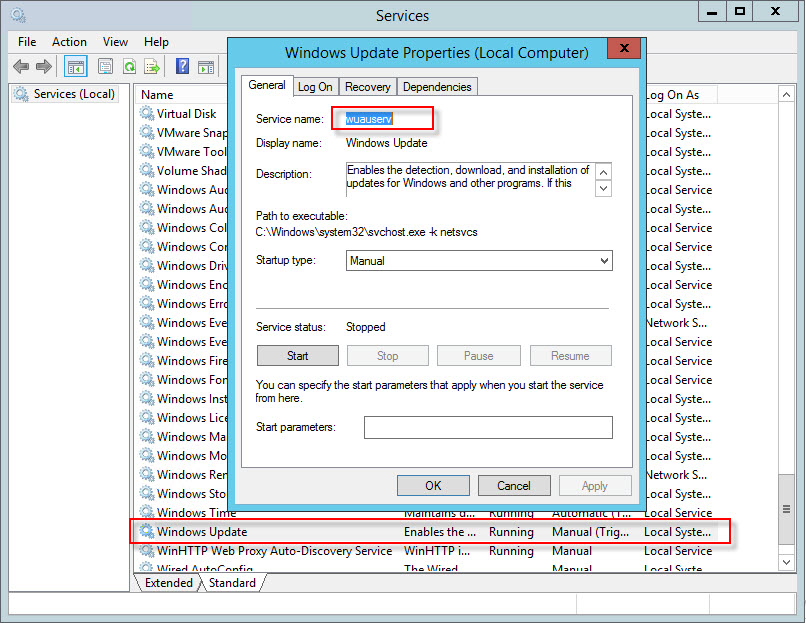
Task: Click the Start service button
Action: [x=298, y=356]
